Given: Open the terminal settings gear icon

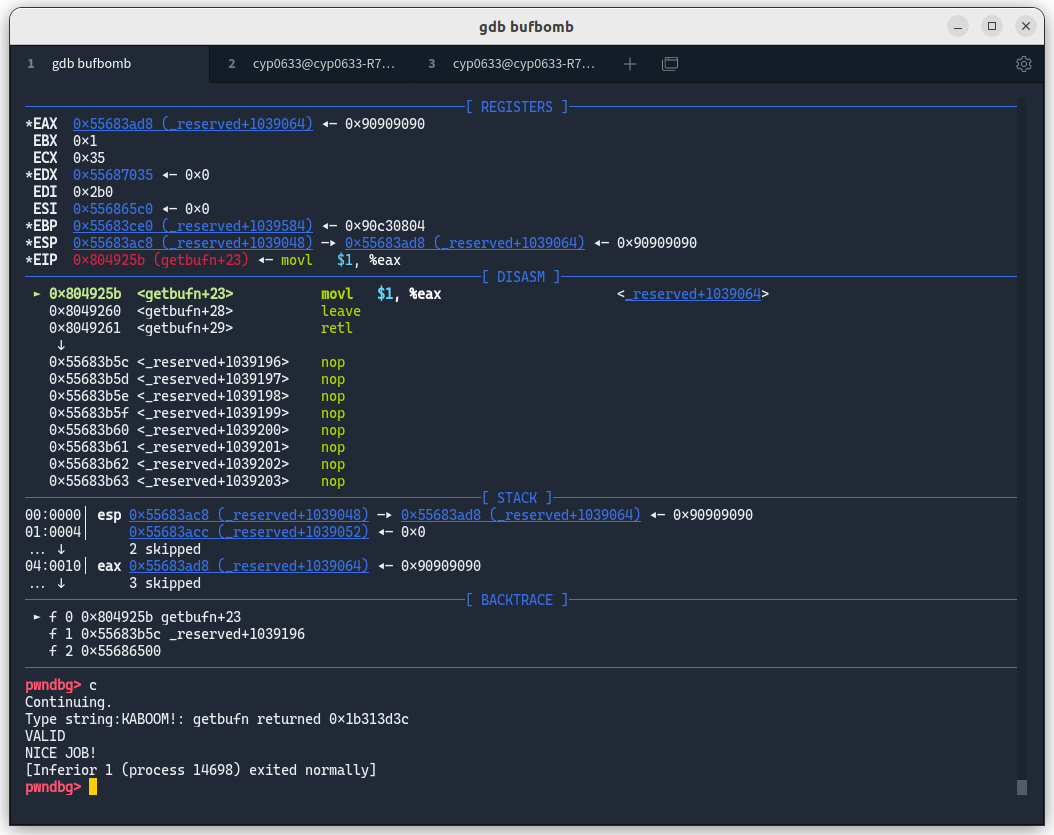Looking at the screenshot, I should (x=1024, y=64).
